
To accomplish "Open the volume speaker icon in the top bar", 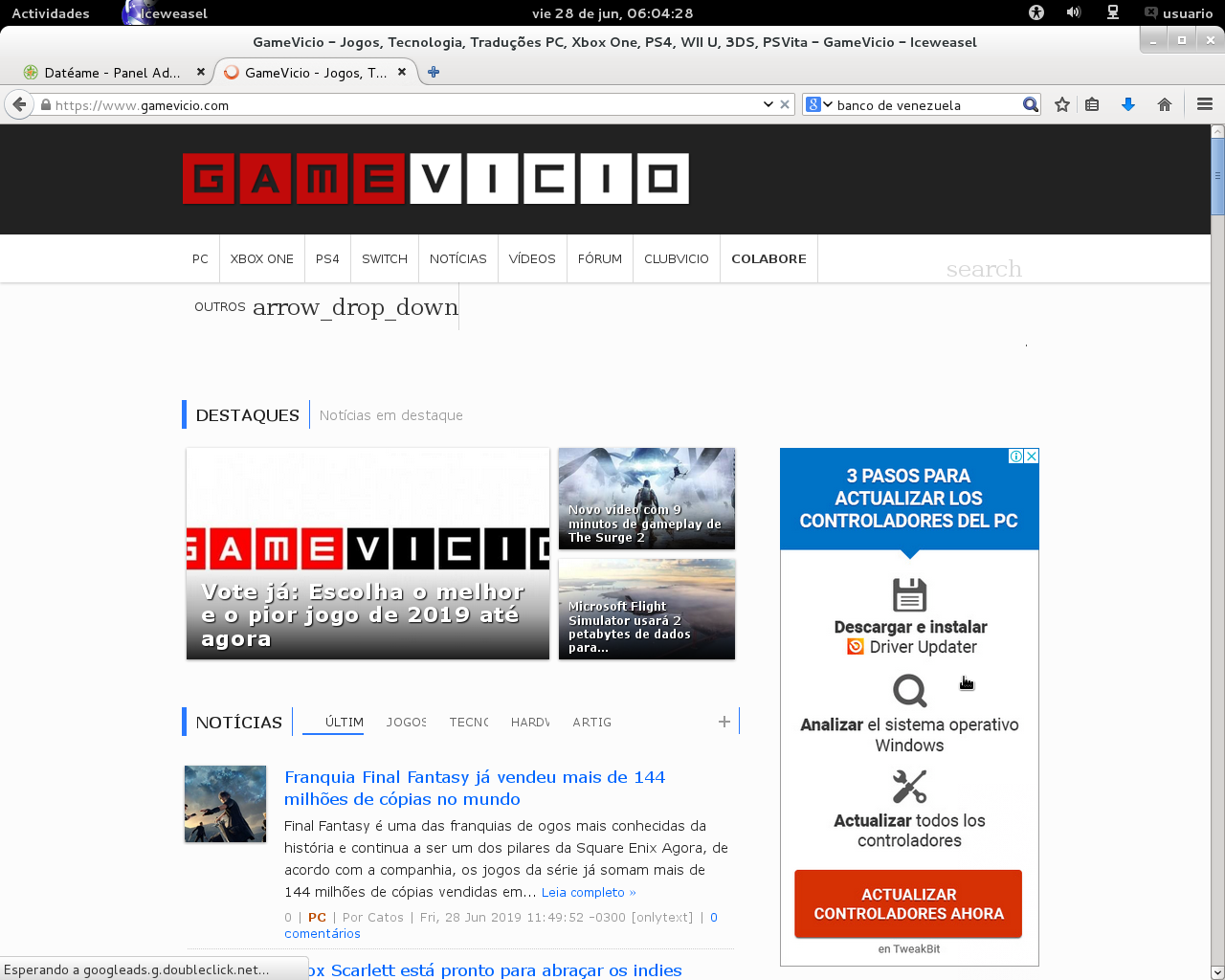I will point(1074,12).
